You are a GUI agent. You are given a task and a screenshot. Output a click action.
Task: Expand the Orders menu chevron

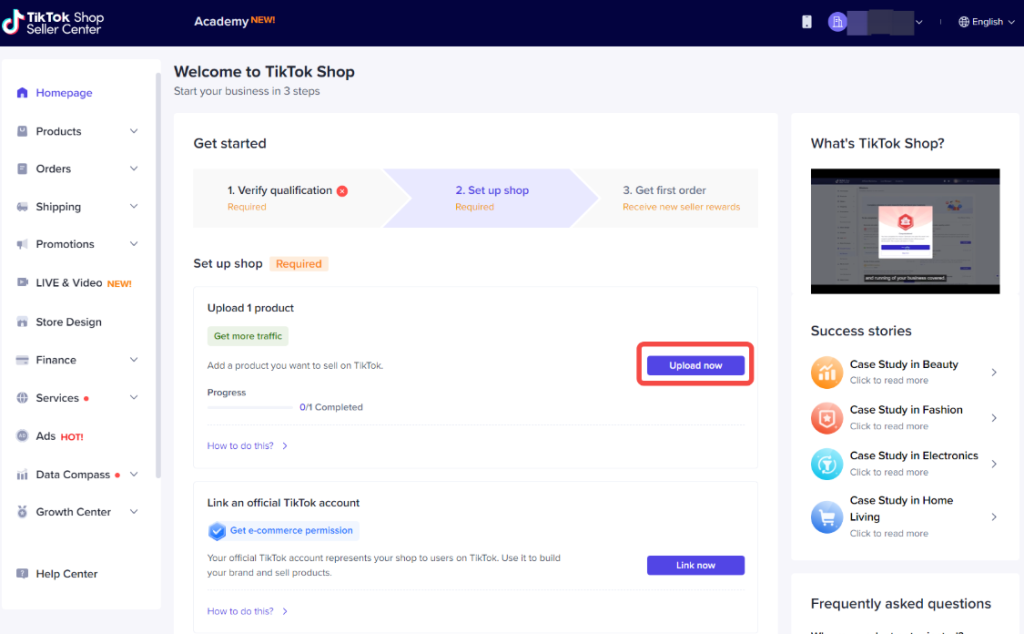(134, 168)
